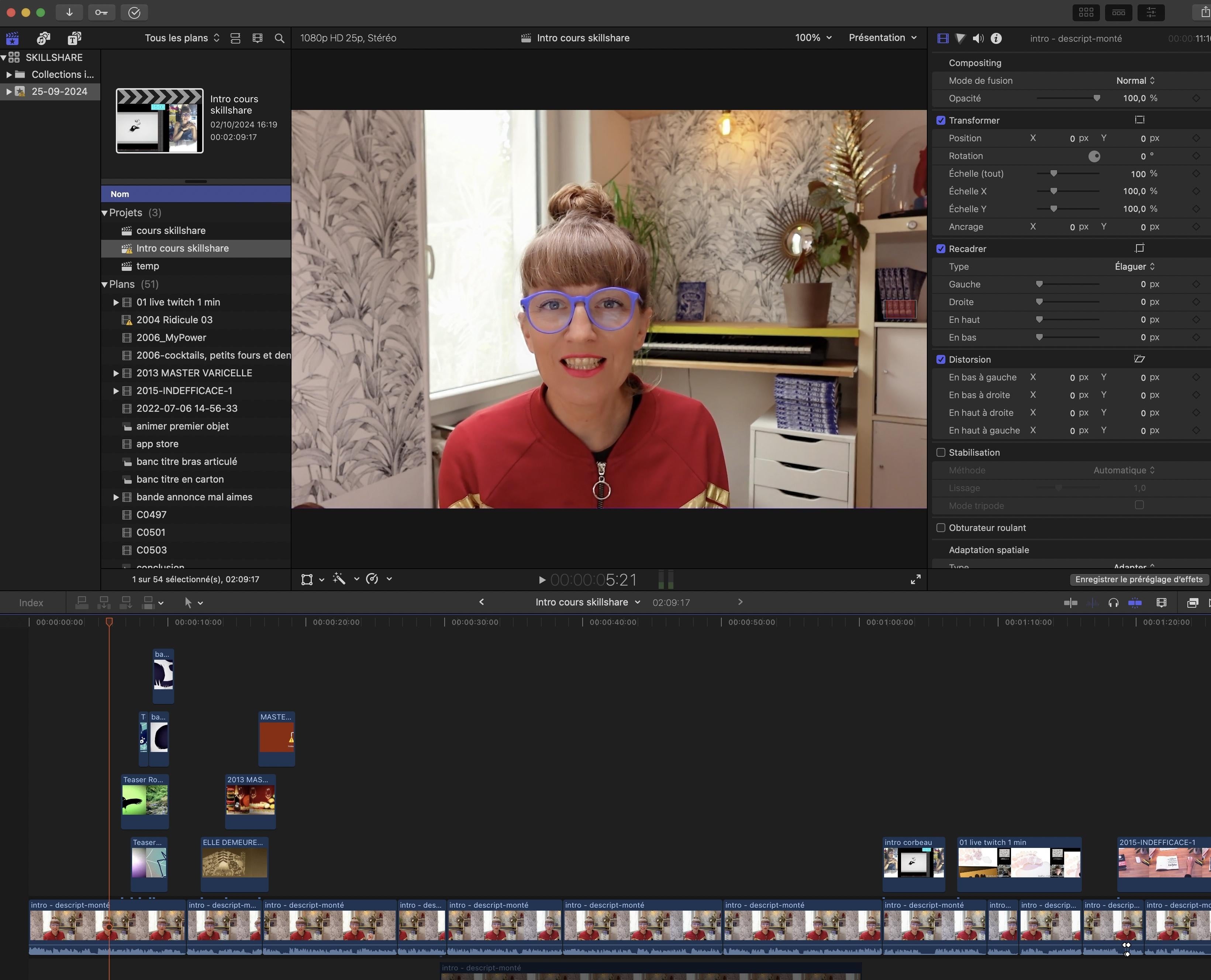This screenshot has width=1211, height=980.
Task: Disable the Transformer checkbox
Action: pos(941,120)
